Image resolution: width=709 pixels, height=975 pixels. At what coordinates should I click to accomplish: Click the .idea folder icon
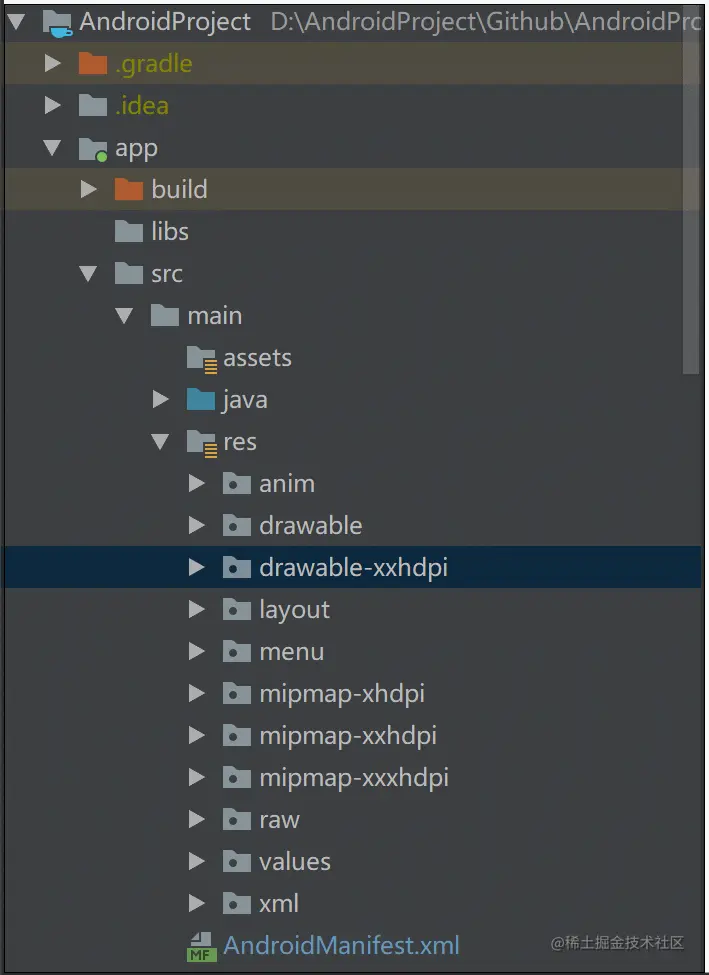93,106
